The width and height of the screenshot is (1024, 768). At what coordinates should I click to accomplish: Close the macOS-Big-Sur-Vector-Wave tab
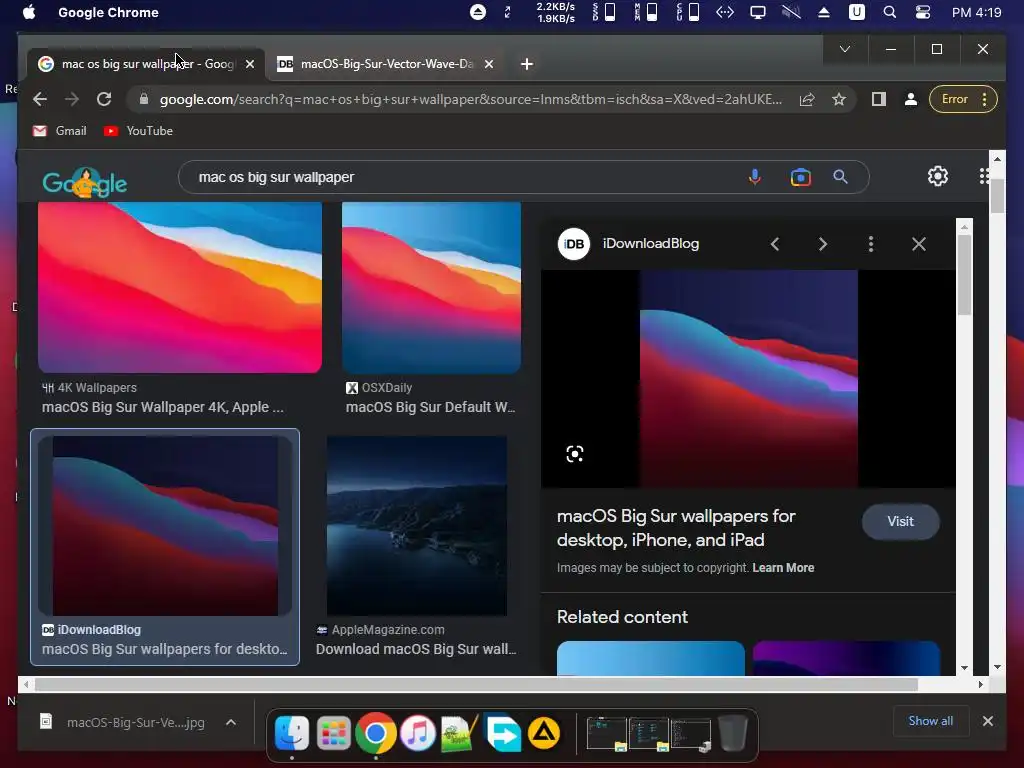[489, 64]
